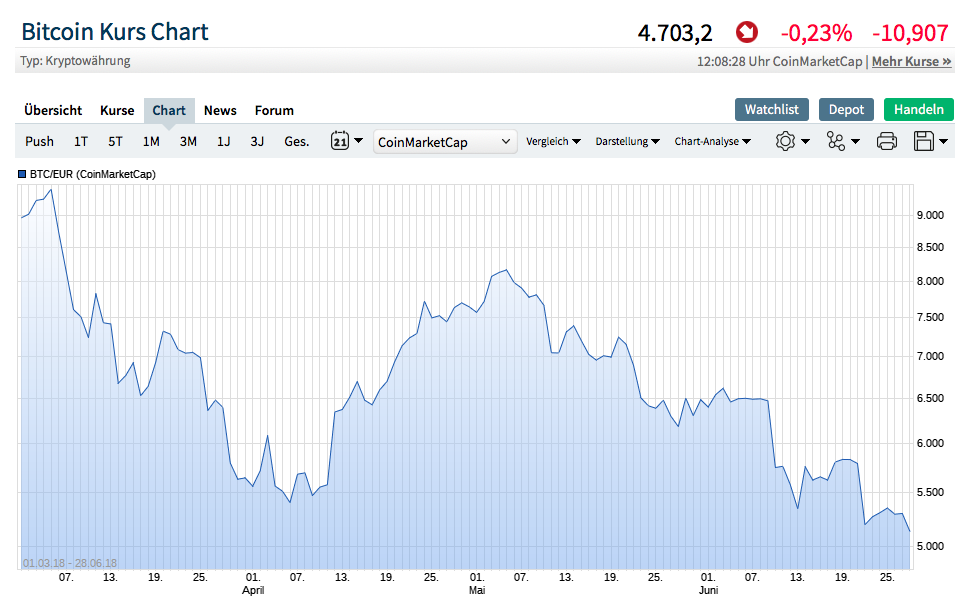Expand arrow next to calendar icon
This screenshot has width=963, height=600.
(358, 141)
